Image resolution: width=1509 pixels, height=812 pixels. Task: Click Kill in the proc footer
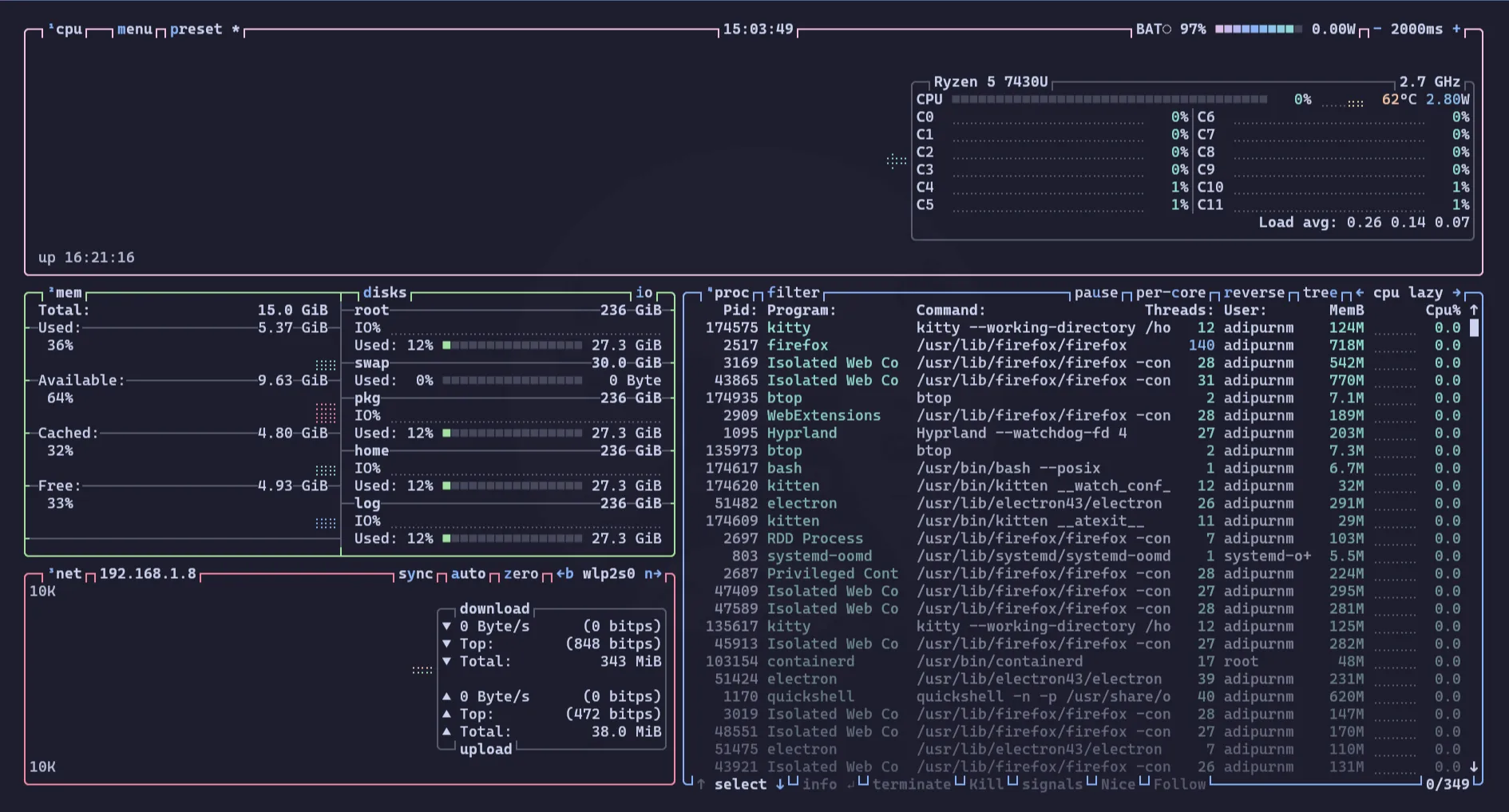coord(986,784)
